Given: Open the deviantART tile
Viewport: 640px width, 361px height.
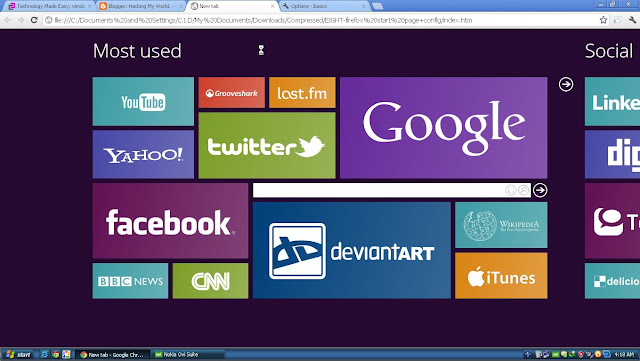Looking at the screenshot, I should pos(352,250).
